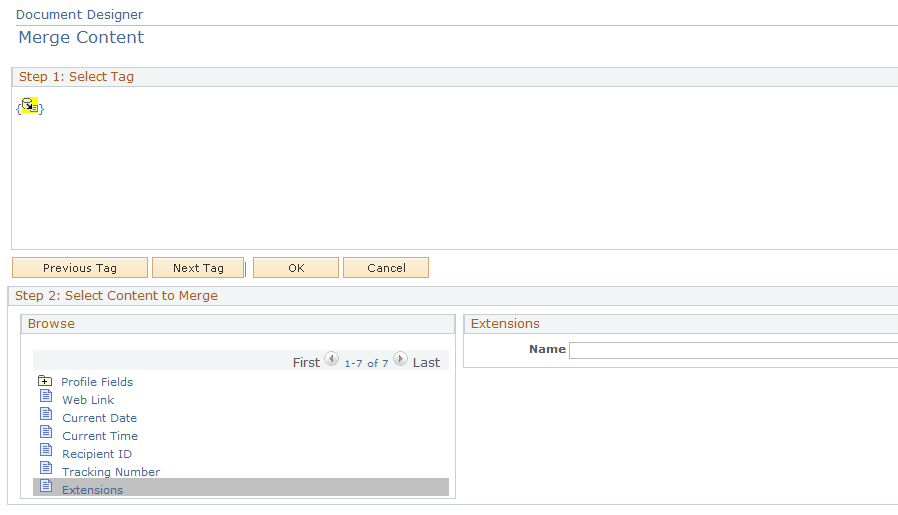Go to previous page of browse list
Screen dimensions: 898x515
point(332,359)
